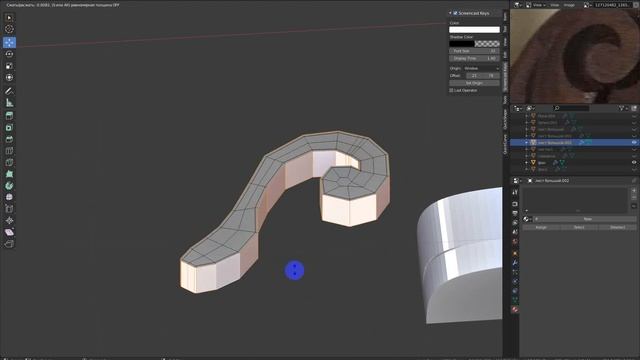
Task: Open the image editor type dropdown
Action: pos(518,5)
